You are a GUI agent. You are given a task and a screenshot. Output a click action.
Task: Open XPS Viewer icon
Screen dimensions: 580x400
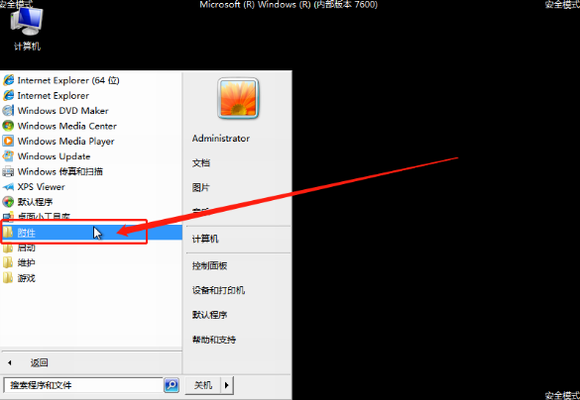[x=8, y=186]
